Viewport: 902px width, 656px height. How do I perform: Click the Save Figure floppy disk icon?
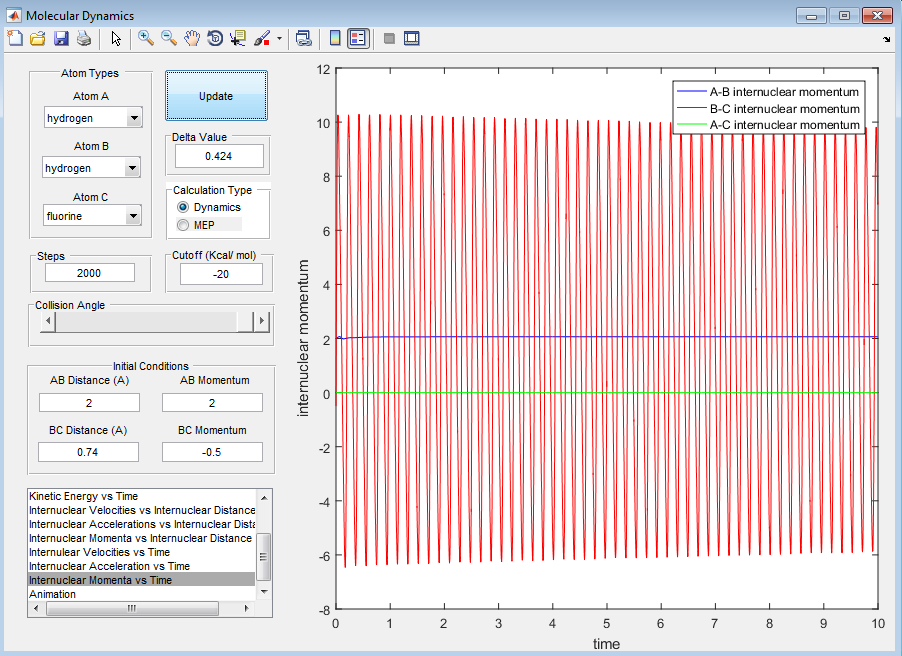tap(61, 39)
